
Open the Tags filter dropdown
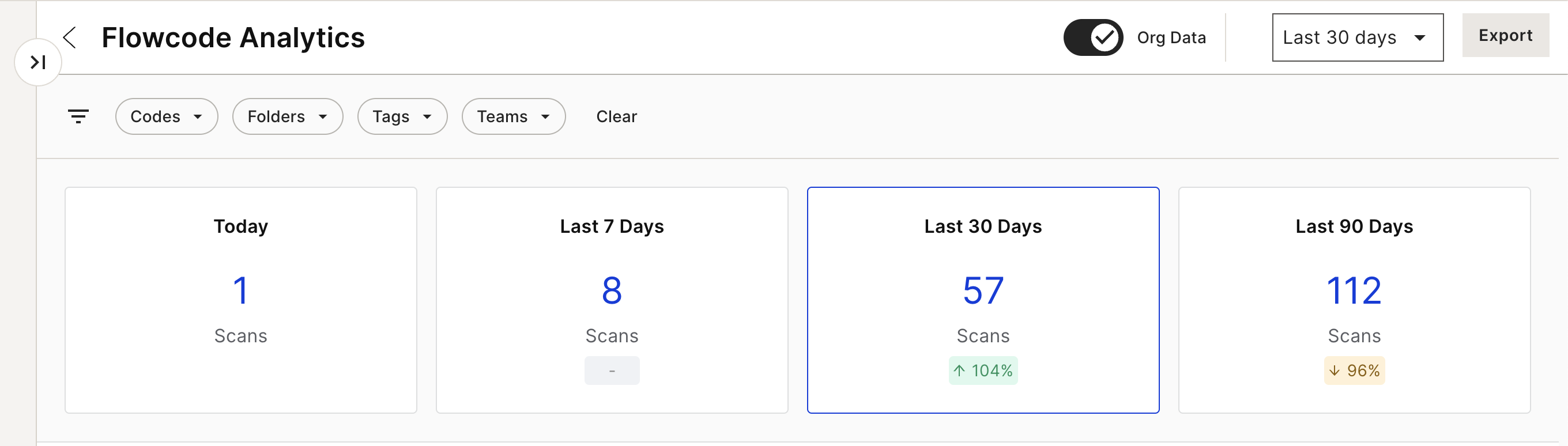[x=402, y=116]
